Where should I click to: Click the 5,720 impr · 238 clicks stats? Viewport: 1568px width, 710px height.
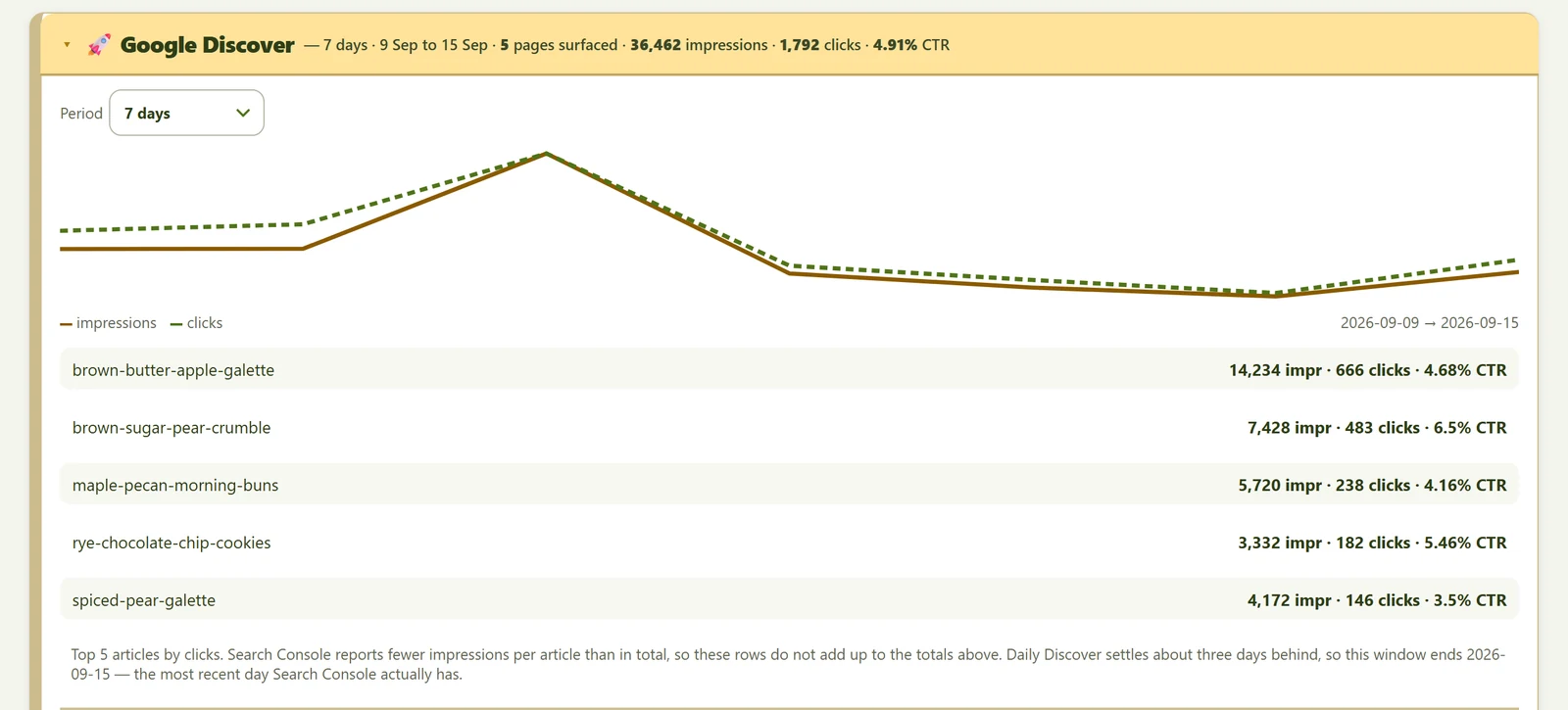click(x=1372, y=486)
